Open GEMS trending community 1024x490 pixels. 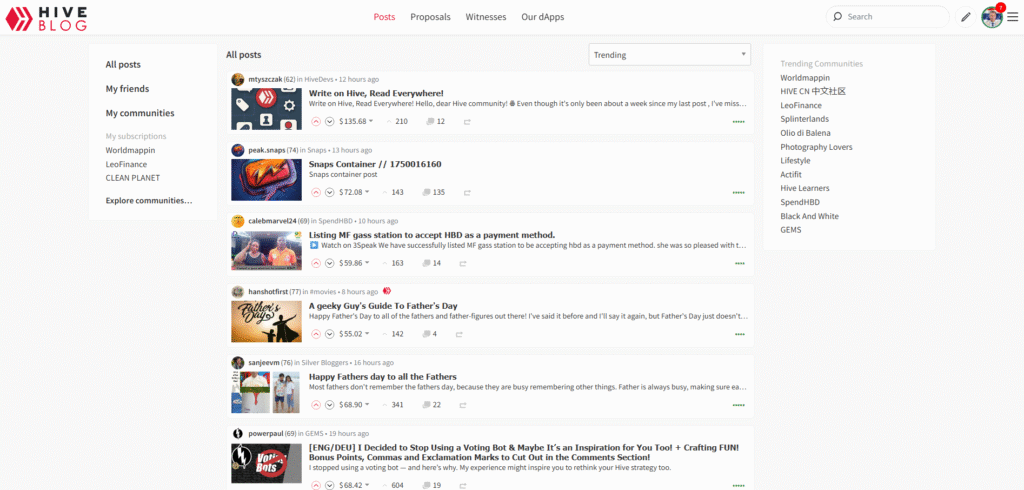(790, 230)
